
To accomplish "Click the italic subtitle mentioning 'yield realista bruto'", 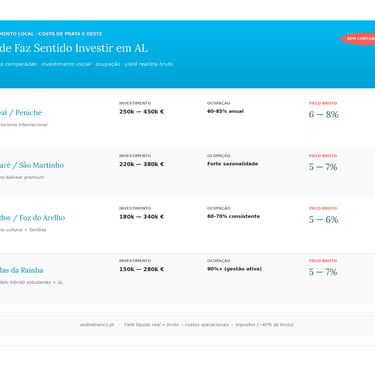I will coord(86,64).
